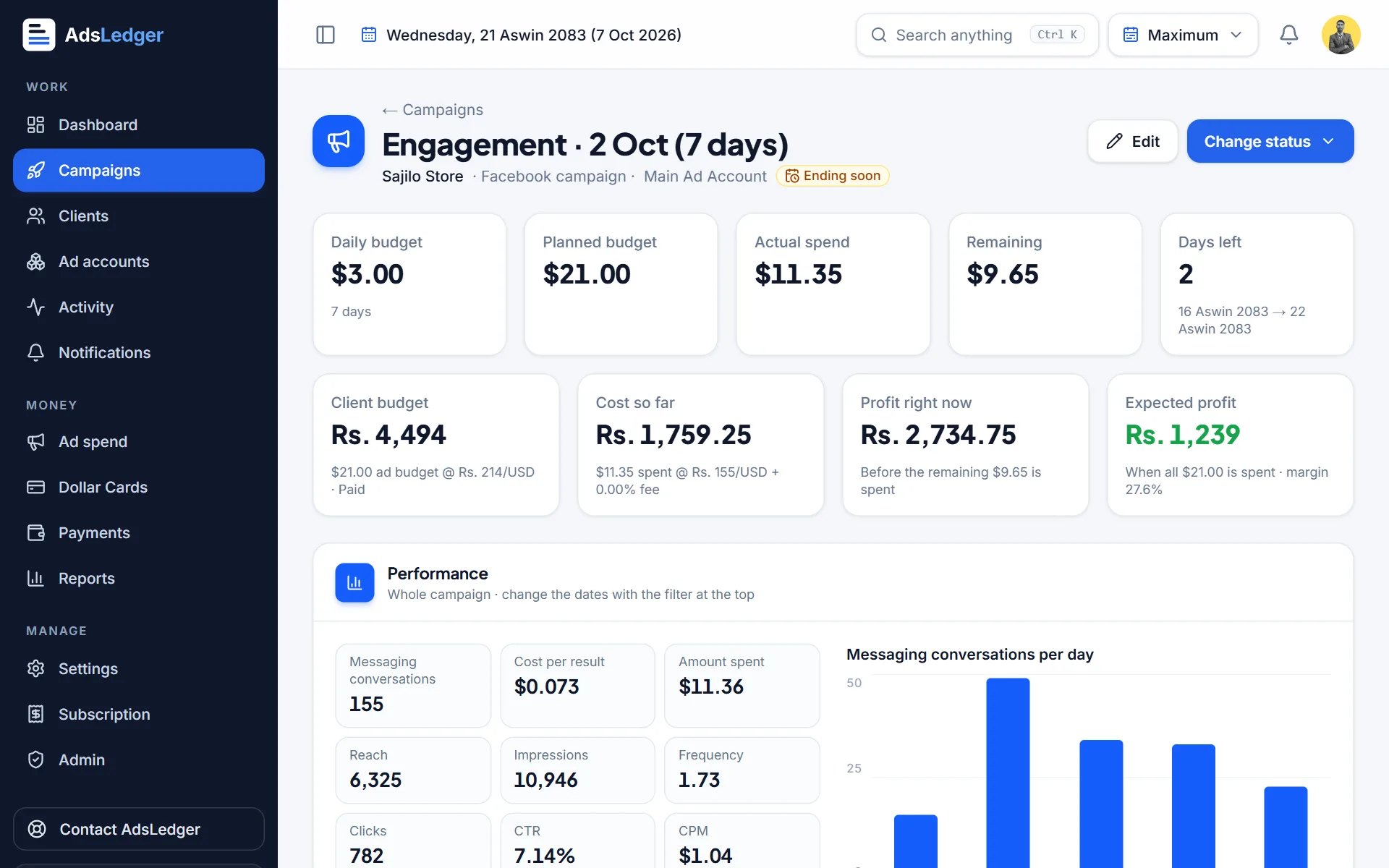Go to Dollar Cards
Screen dimensions: 1389x868
point(139,488)
